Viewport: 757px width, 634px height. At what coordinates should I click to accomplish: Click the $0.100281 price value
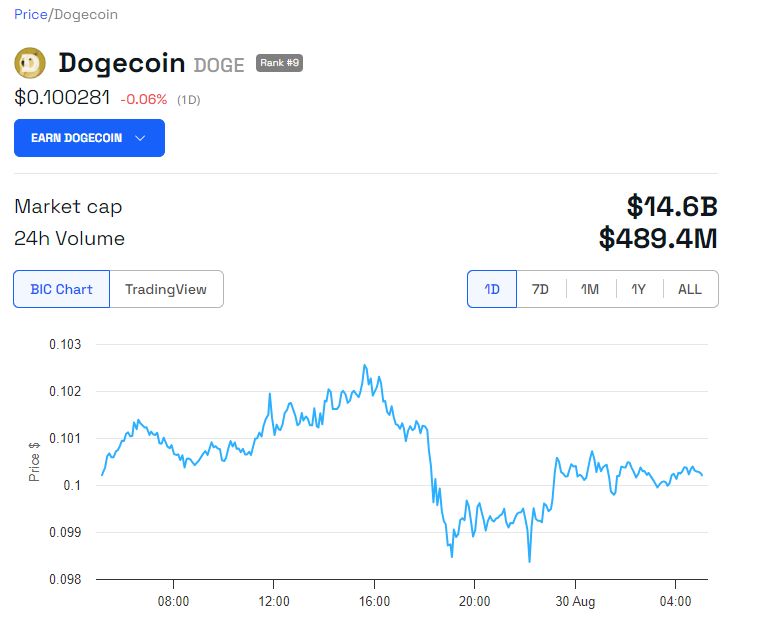coord(62,97)
